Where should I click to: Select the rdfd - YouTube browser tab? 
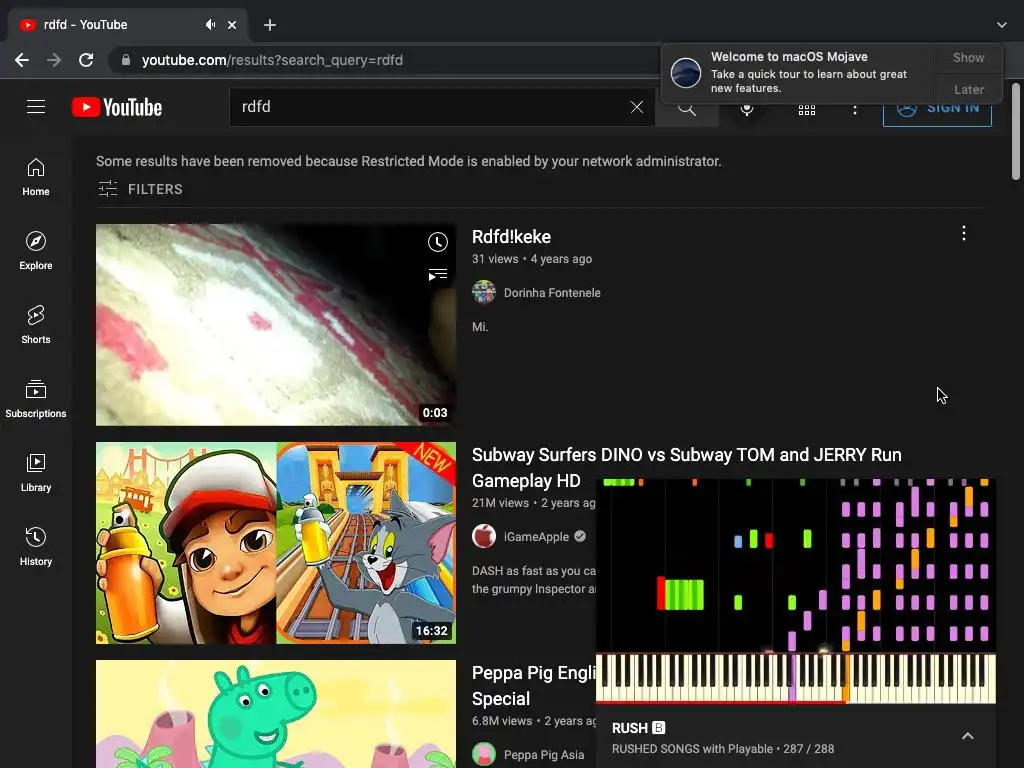pos(127,25)
